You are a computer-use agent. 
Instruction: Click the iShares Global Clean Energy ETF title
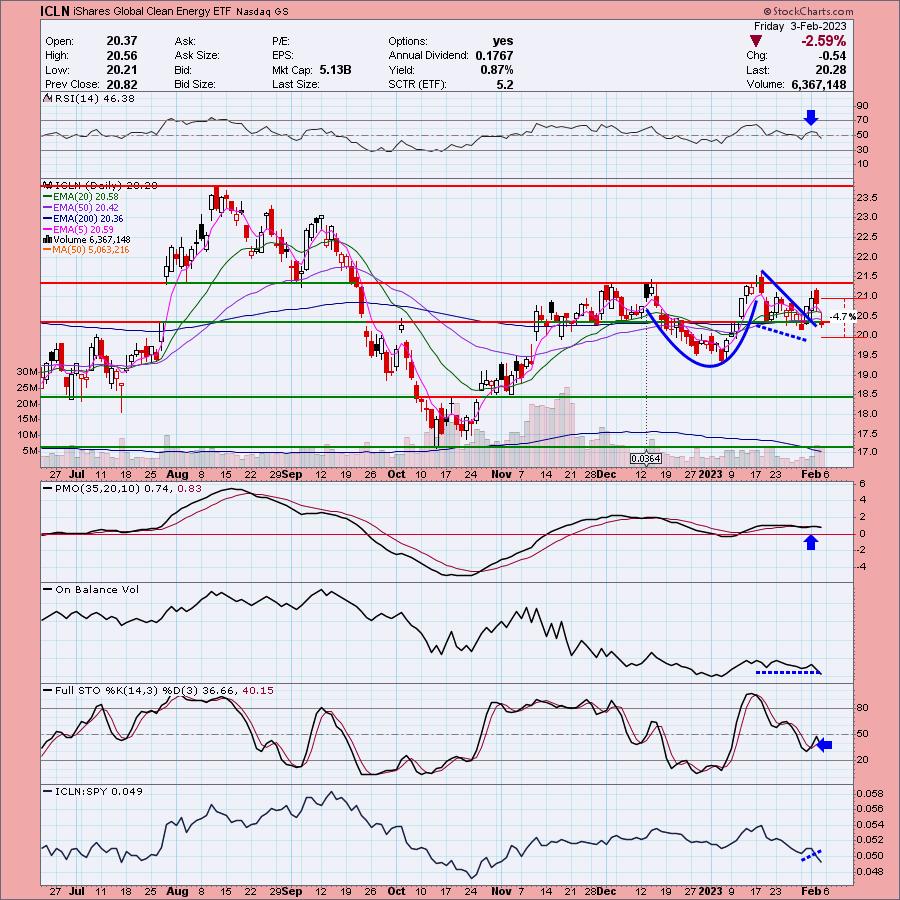click(152, 11)
